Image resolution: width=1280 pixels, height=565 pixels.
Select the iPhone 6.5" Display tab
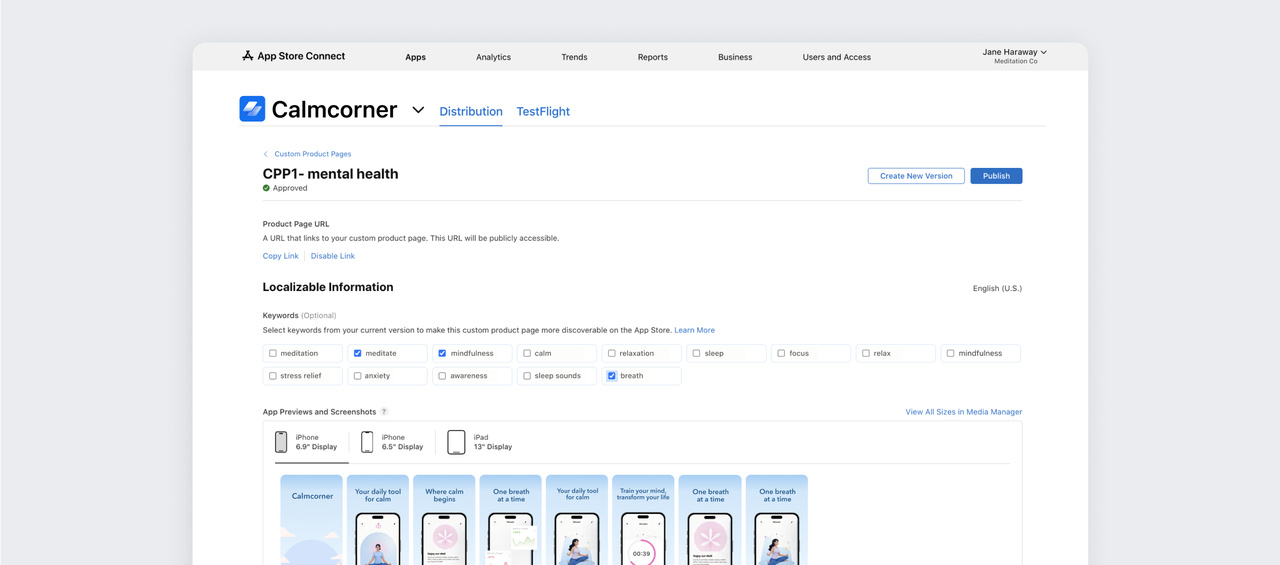(x=393, y=442)
